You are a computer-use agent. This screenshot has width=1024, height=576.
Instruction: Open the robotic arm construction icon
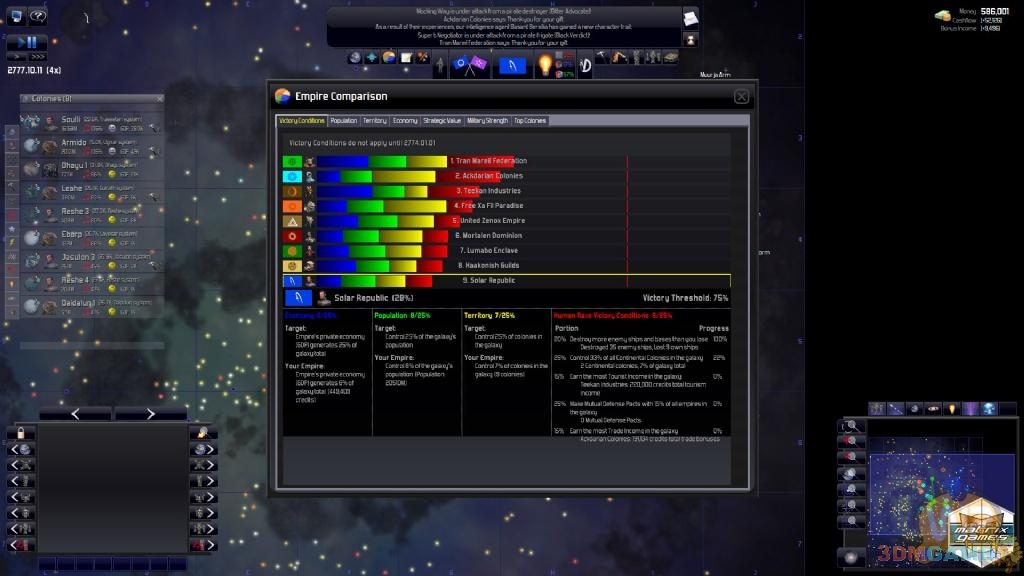(619, 57)
